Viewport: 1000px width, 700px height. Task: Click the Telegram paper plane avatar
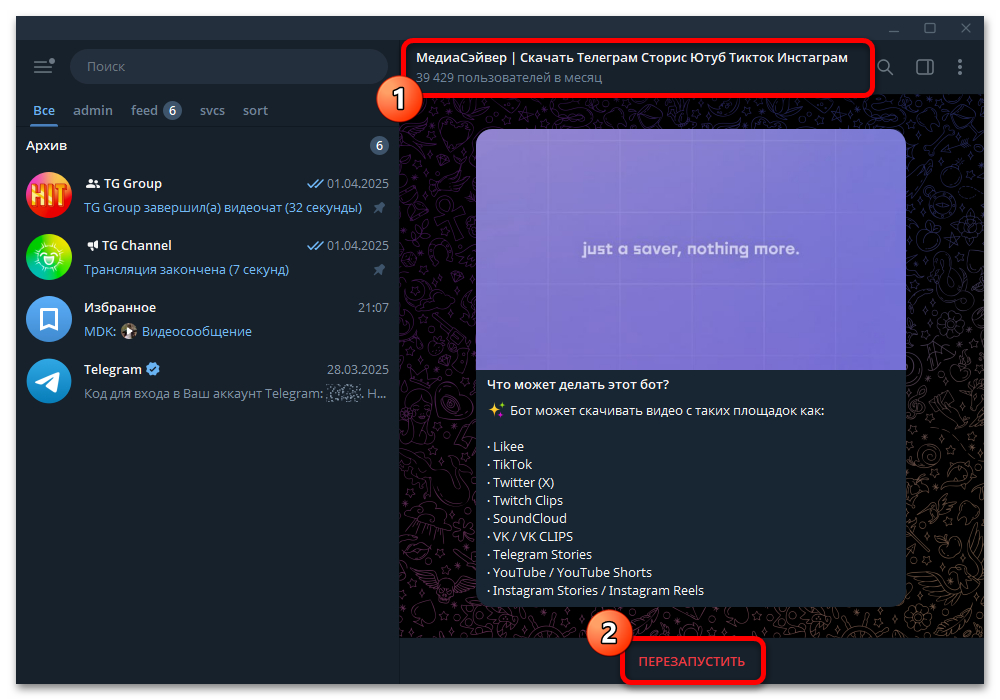[x=49, y=381]
